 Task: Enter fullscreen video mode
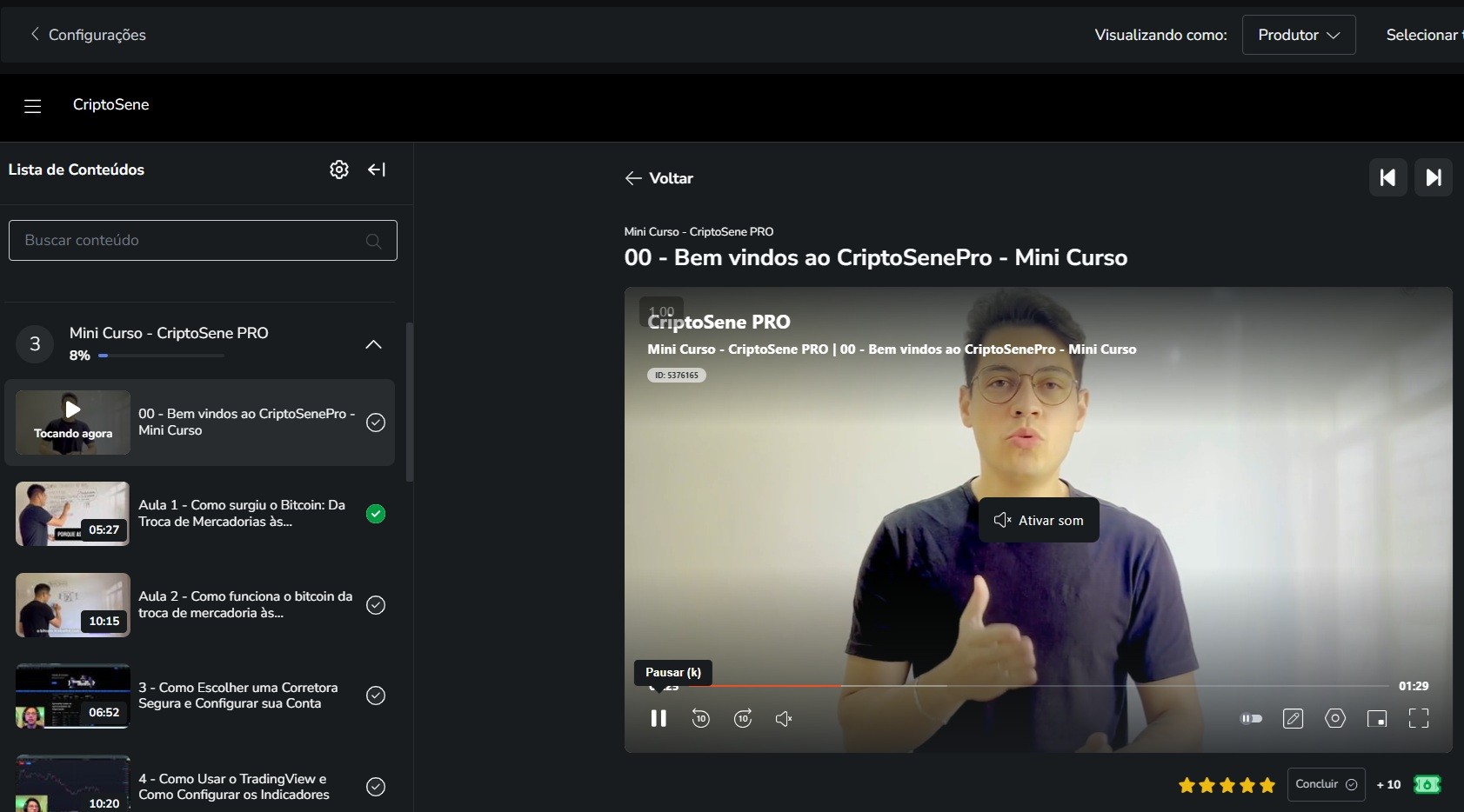(1419, 718)
